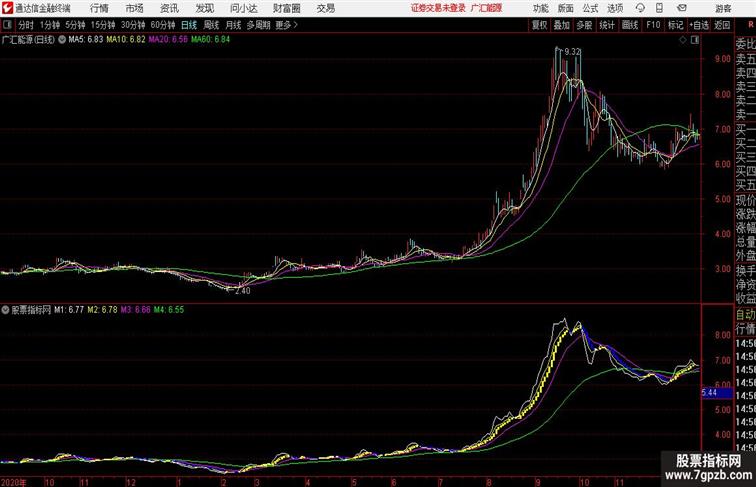Open the 市场 menu
756x487 pixels.
point(135,8)
